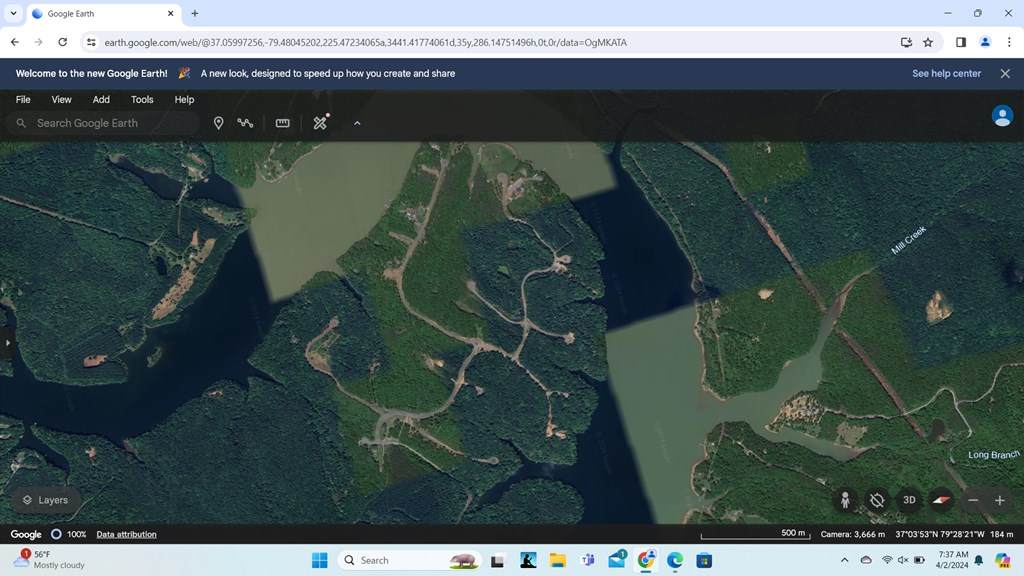Expand the left side panel arrow
Image resolution: width=1024 pixels, height=576 pixels.
[x=7, y=343]
